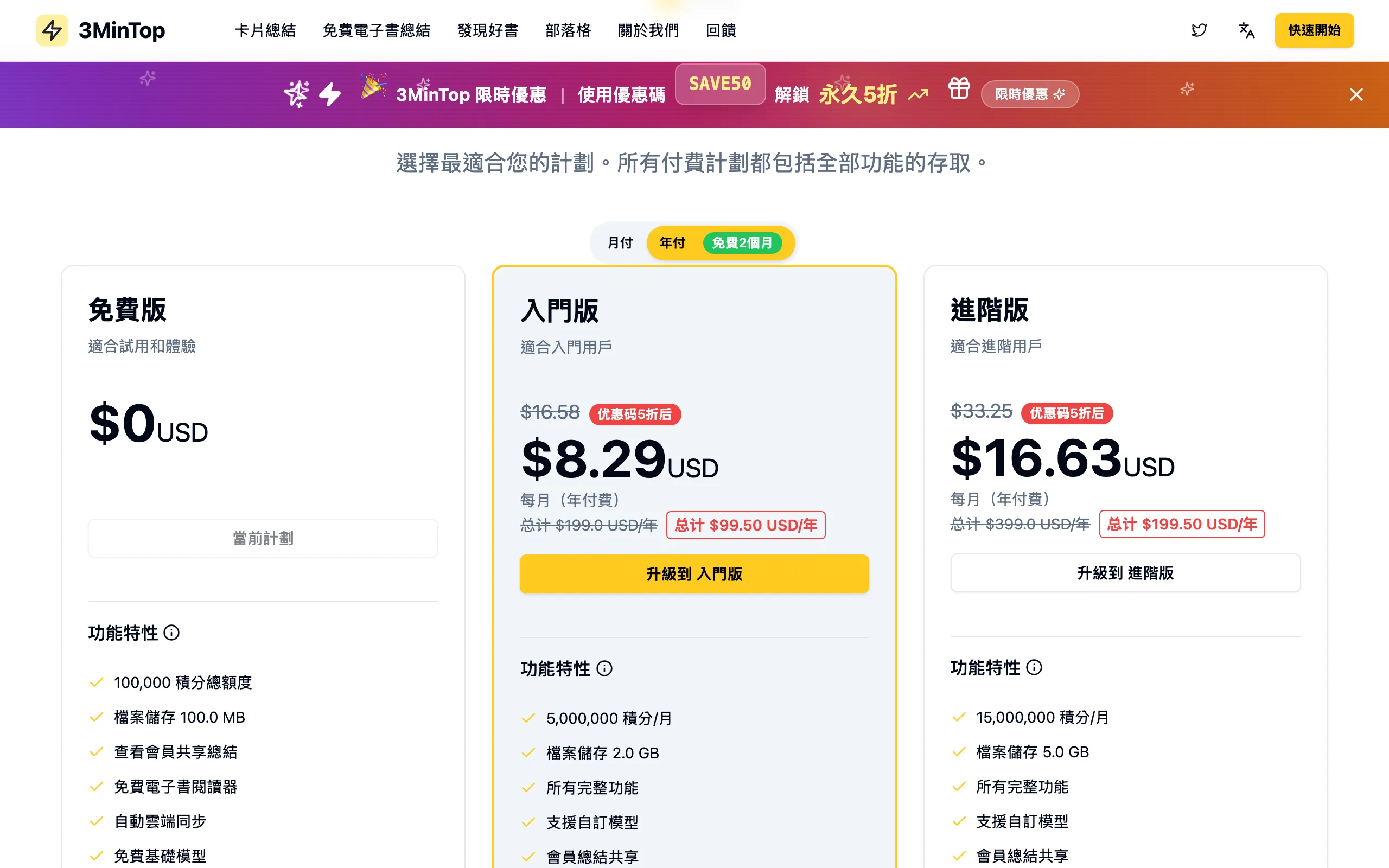Viewport: 1389px width, 868px height.
Task: Click the 查看會員共享總結 feature
Action: 176,751
